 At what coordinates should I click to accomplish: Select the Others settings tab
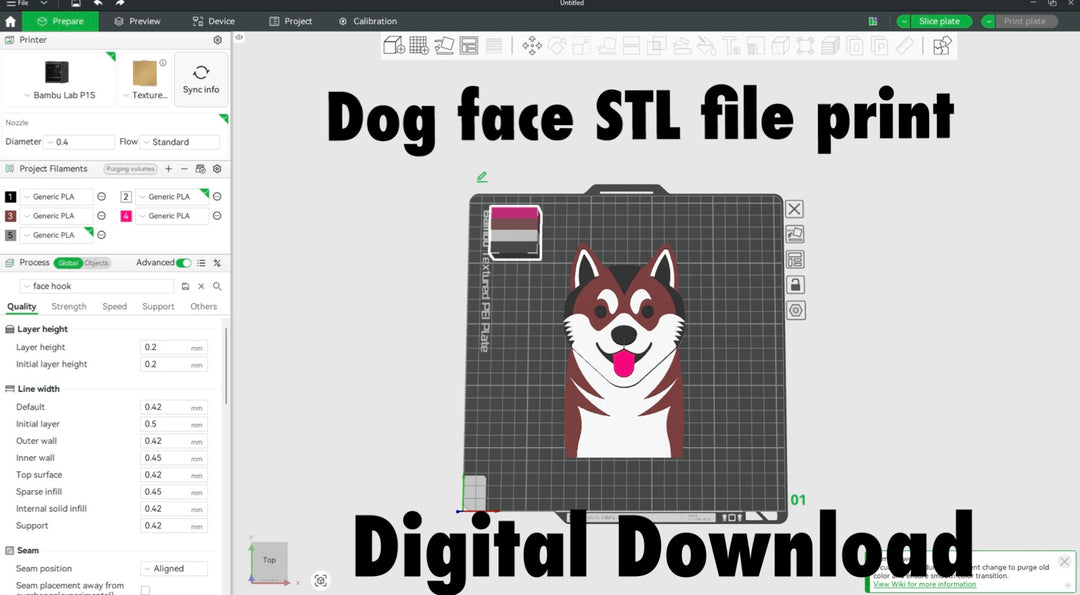(x=203, y=307)
